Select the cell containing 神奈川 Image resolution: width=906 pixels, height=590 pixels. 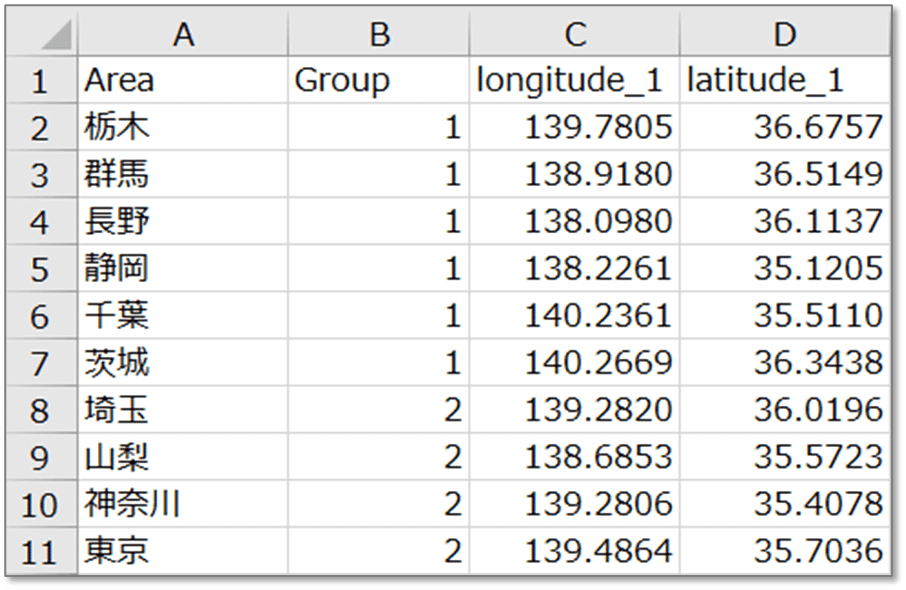[x=182, y=504]
